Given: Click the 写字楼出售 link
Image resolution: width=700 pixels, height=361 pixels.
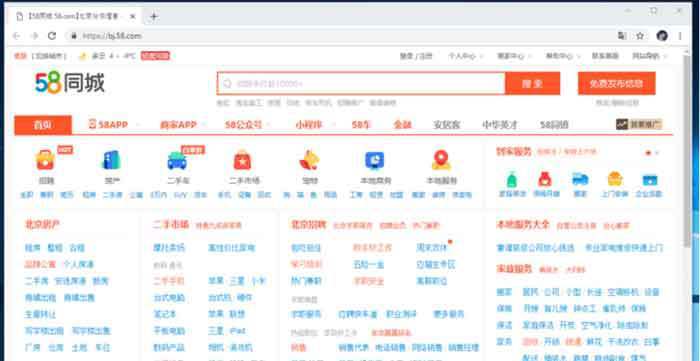Looking at the screenshot, I should tap(91, 331).
